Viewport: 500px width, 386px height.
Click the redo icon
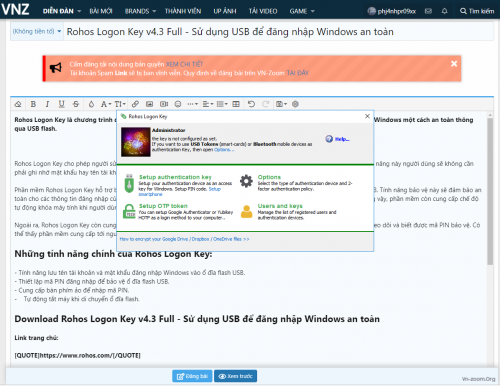pyautogui.click(x=265, y=104)
